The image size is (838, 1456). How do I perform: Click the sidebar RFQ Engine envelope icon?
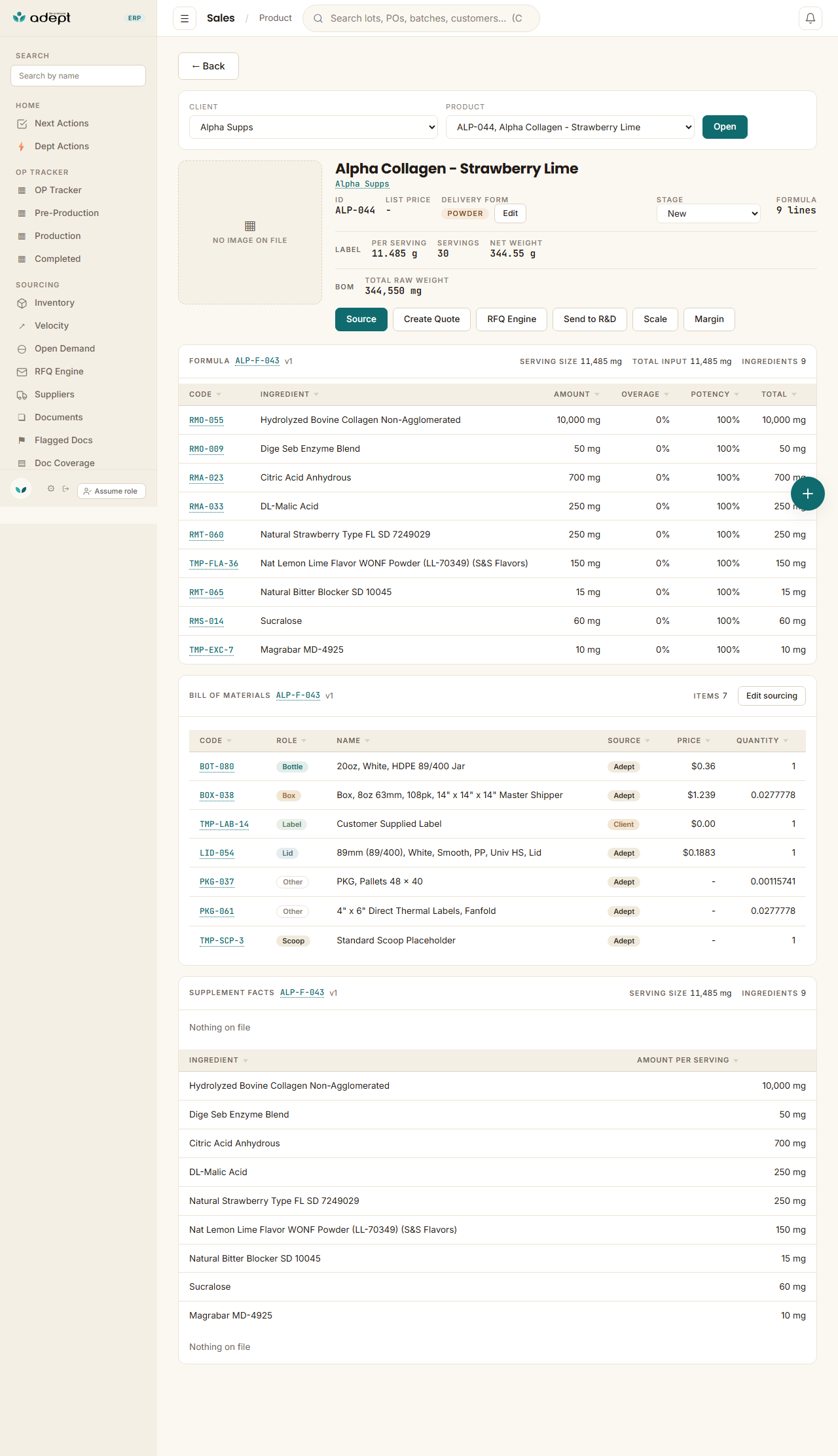[22, 372]
